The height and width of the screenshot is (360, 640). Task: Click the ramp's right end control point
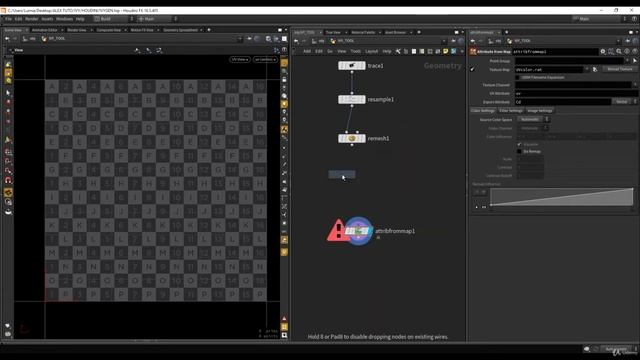point(633,189)
